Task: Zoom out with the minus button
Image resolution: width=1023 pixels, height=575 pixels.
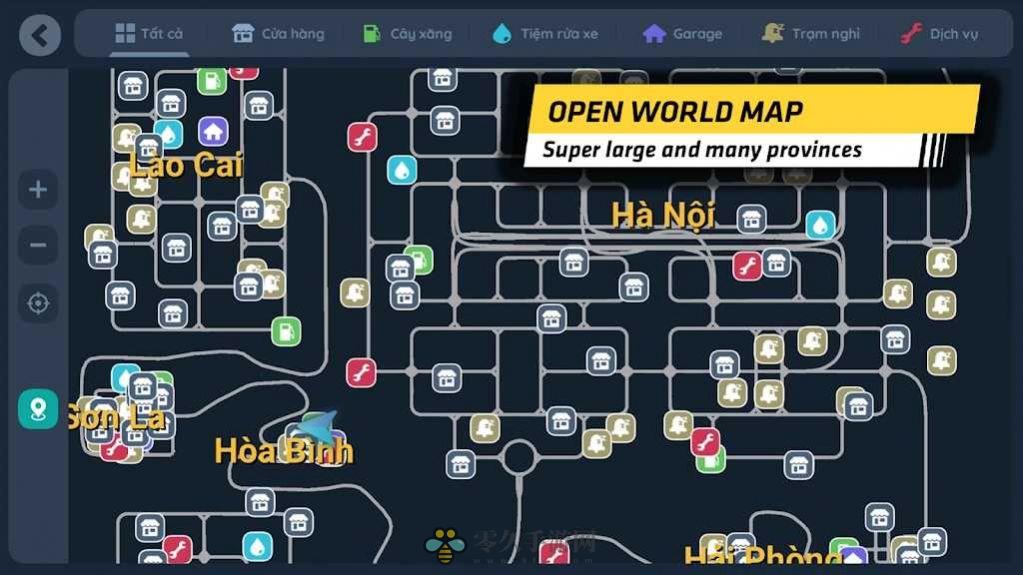Action: click(x=38, y=245)
